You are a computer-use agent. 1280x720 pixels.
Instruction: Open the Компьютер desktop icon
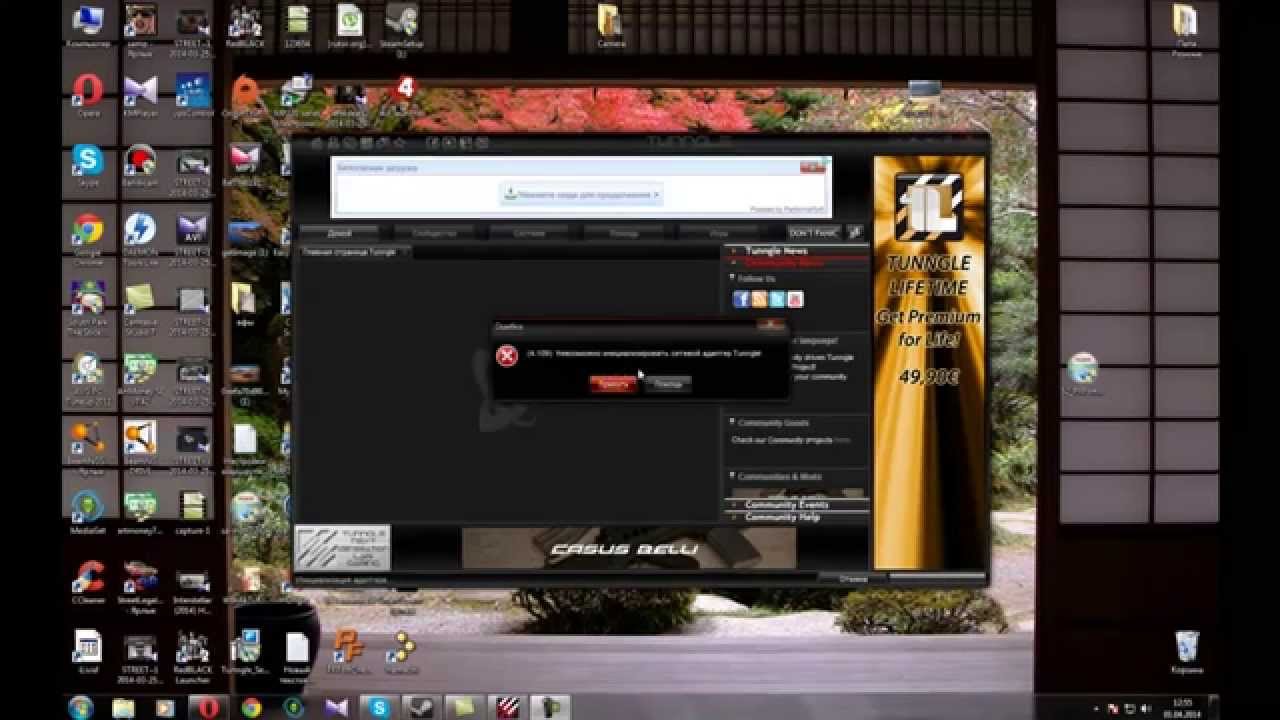[x=87, y=28]
